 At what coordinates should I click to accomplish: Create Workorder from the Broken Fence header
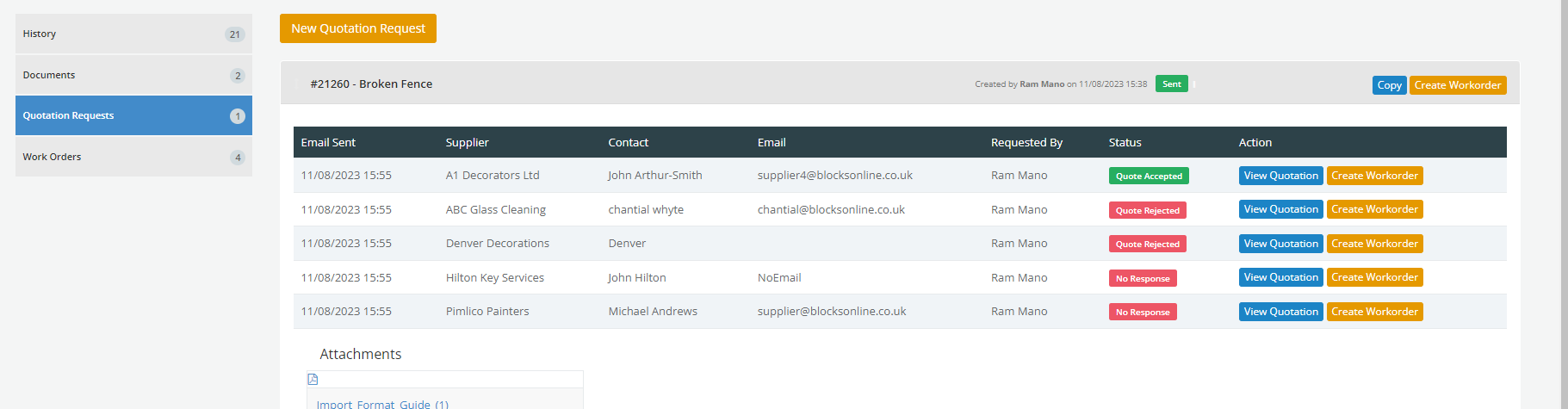(x=1458, y=85)
